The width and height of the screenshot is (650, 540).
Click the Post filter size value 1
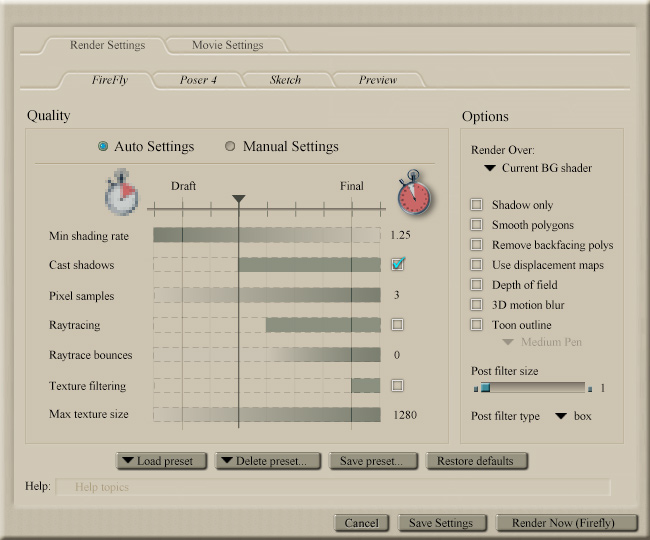(602, 388)
